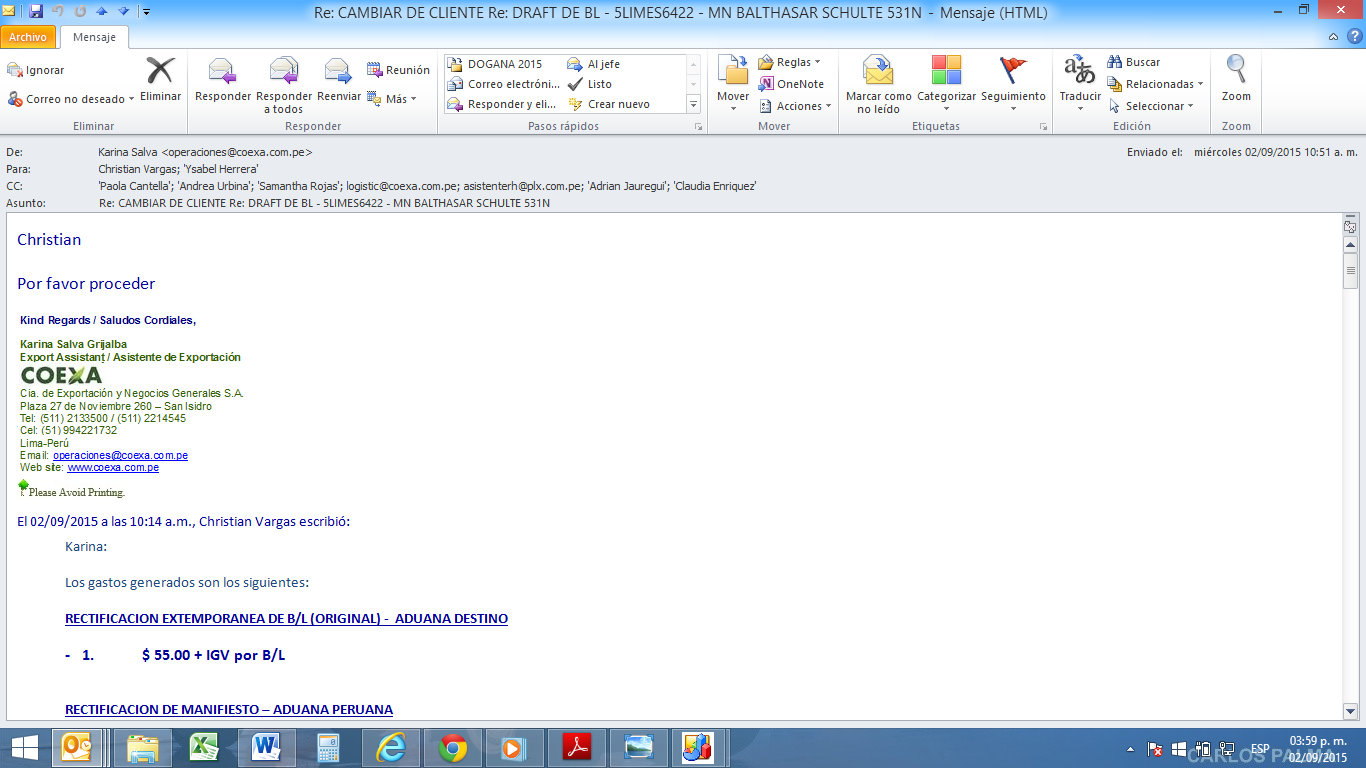Open the operaciones@coexa.com.pe email link
The height and width of the screenshot is (768, 1366).
click(120, 456)
